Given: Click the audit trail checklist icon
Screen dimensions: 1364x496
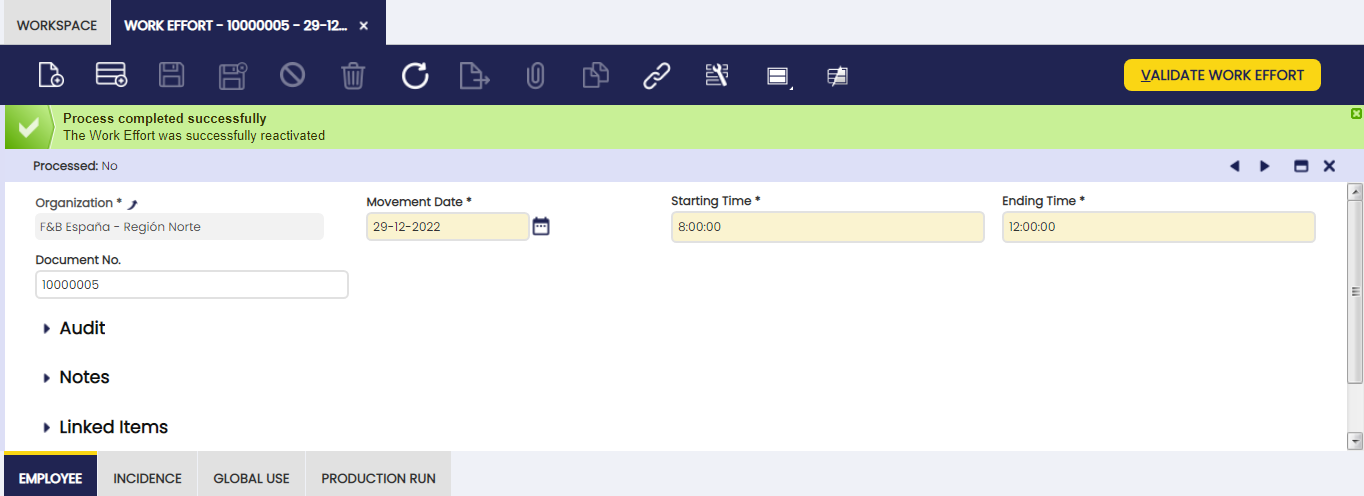Looking at the screenshot, I should tap(717, 75).
